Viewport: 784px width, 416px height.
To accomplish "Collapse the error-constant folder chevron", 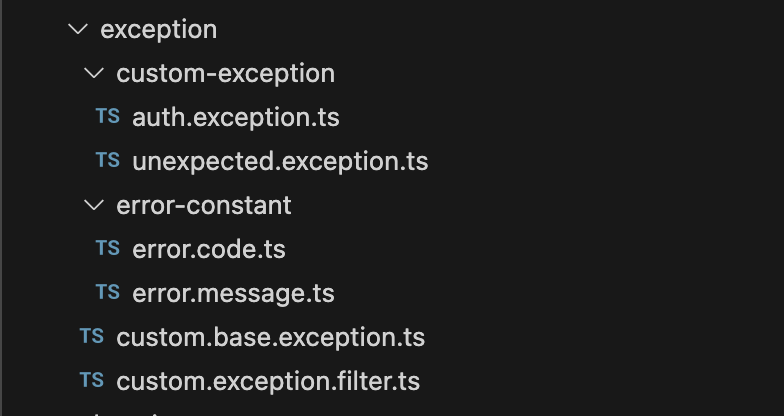I will 94,205.
